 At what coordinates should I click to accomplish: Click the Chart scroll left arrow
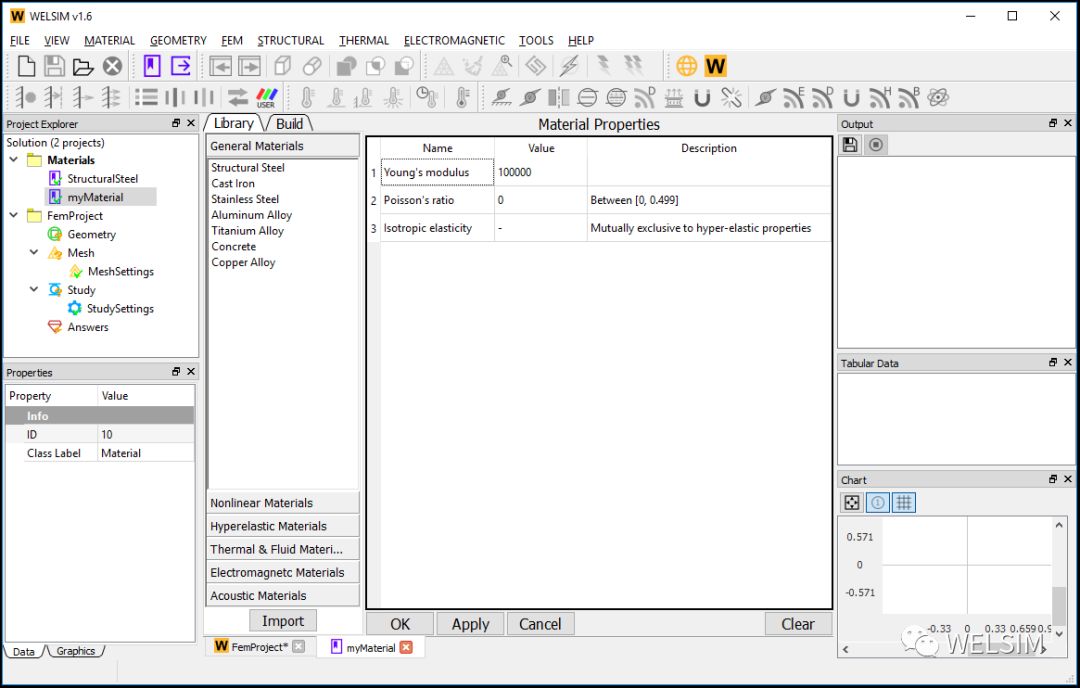(x=845, y=649)
